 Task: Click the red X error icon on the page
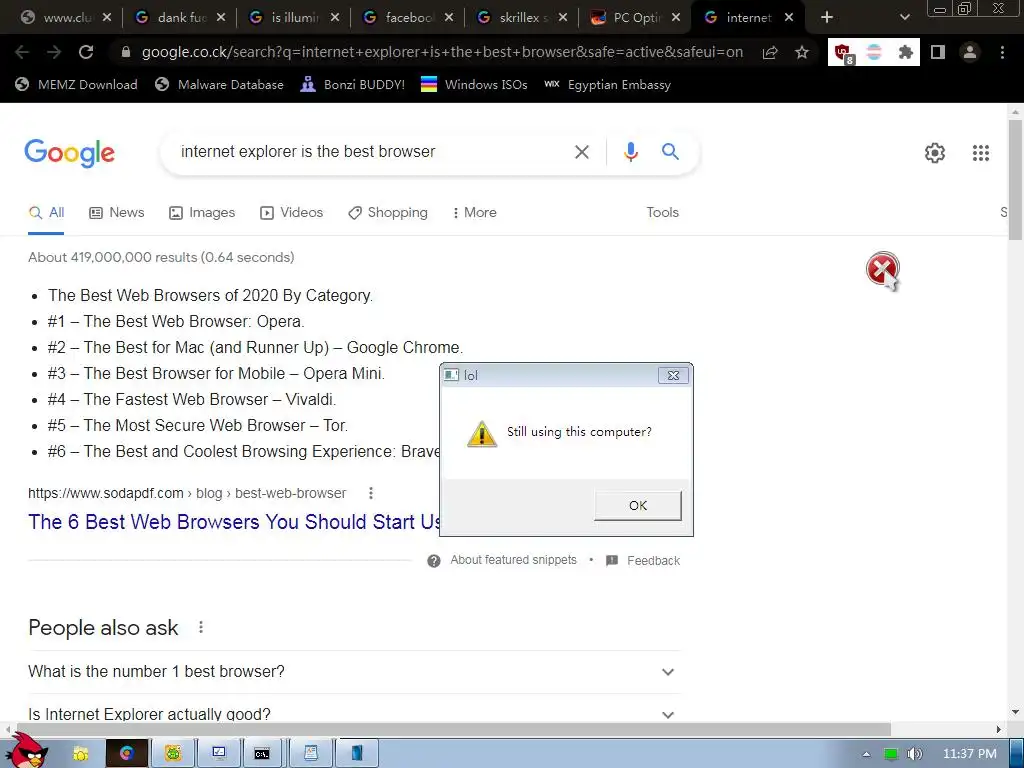pos(882,270)
